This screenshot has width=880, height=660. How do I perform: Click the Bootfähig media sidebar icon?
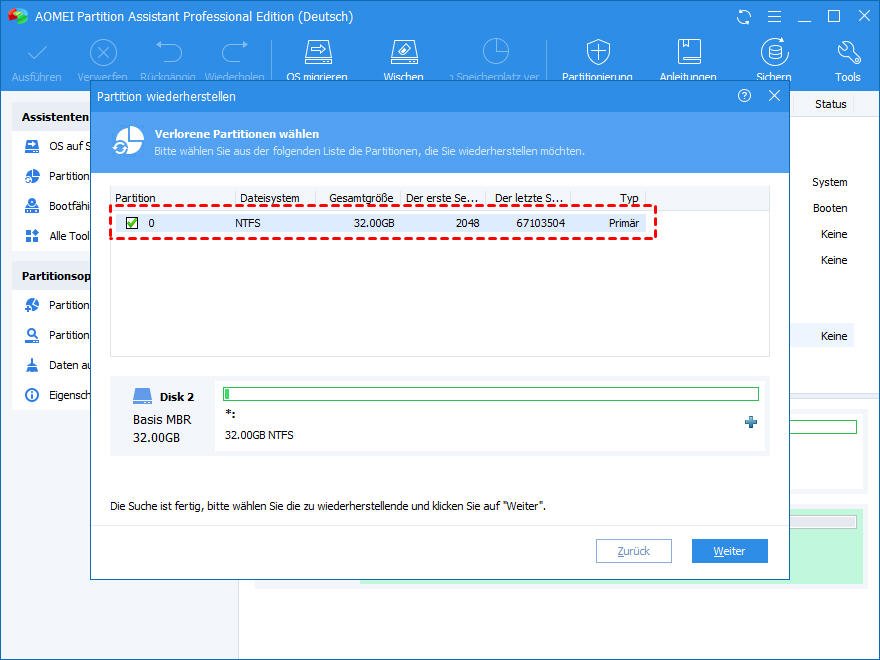pos(32,206)
